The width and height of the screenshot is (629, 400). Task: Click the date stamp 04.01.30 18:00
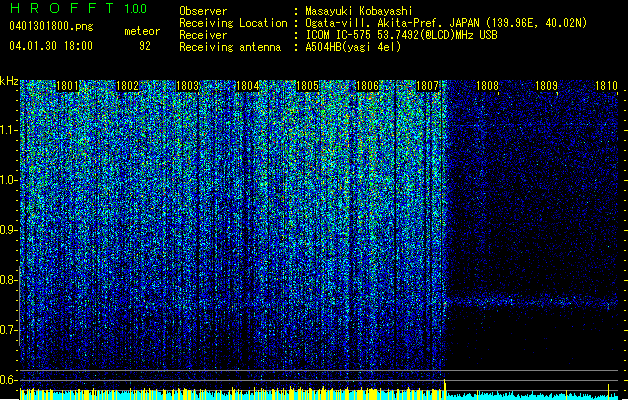coord(51,46)
